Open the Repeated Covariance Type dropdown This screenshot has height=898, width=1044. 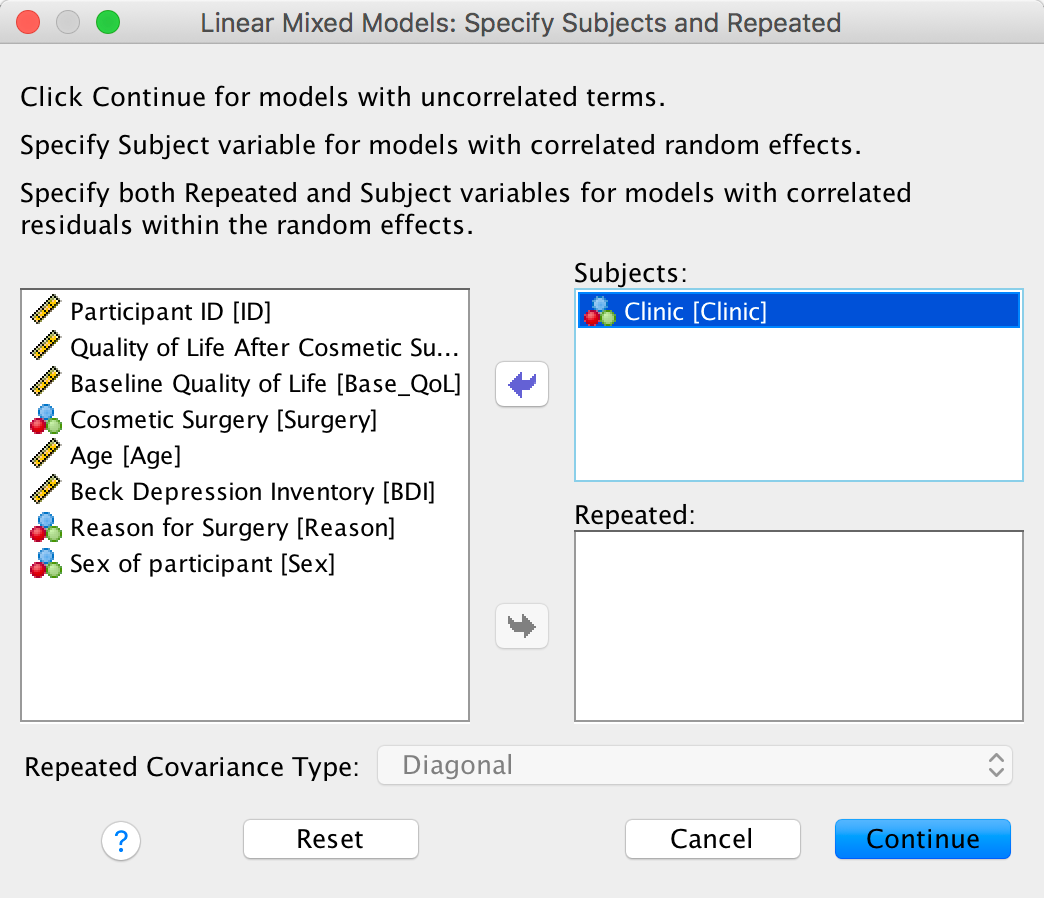[x=694, y=767]
